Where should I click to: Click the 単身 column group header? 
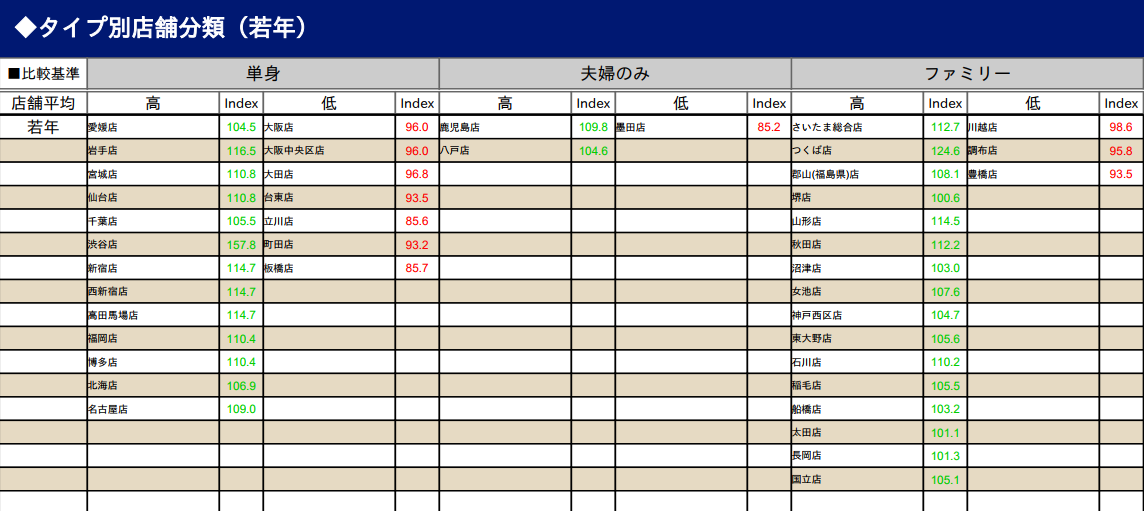pyautogui.click(x=263, y=74)
